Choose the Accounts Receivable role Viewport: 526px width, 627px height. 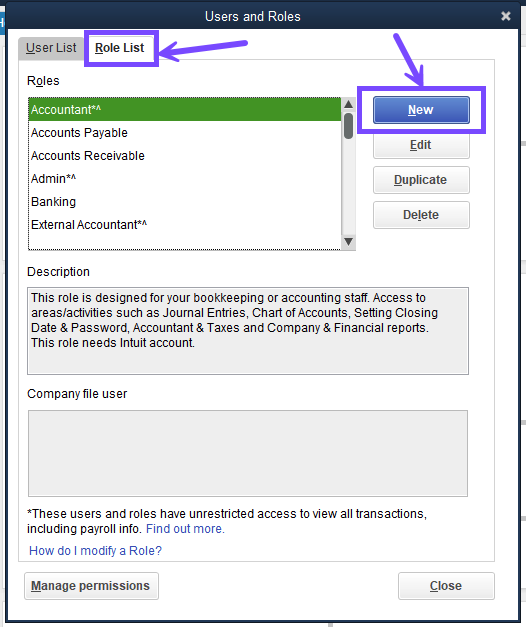(185, 156)
